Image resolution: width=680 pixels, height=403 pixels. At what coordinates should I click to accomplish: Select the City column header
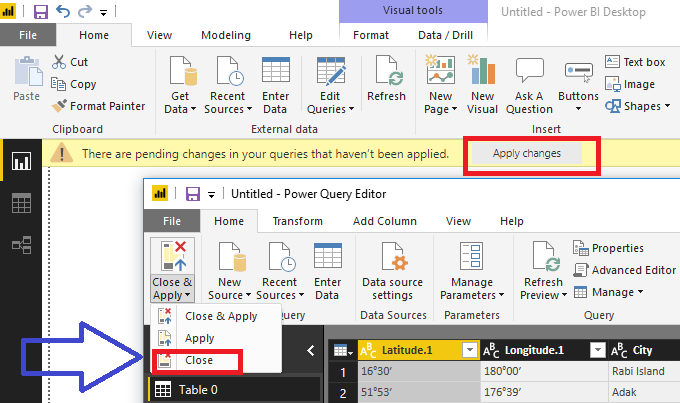pyautogui.click(x=644, y=350)
